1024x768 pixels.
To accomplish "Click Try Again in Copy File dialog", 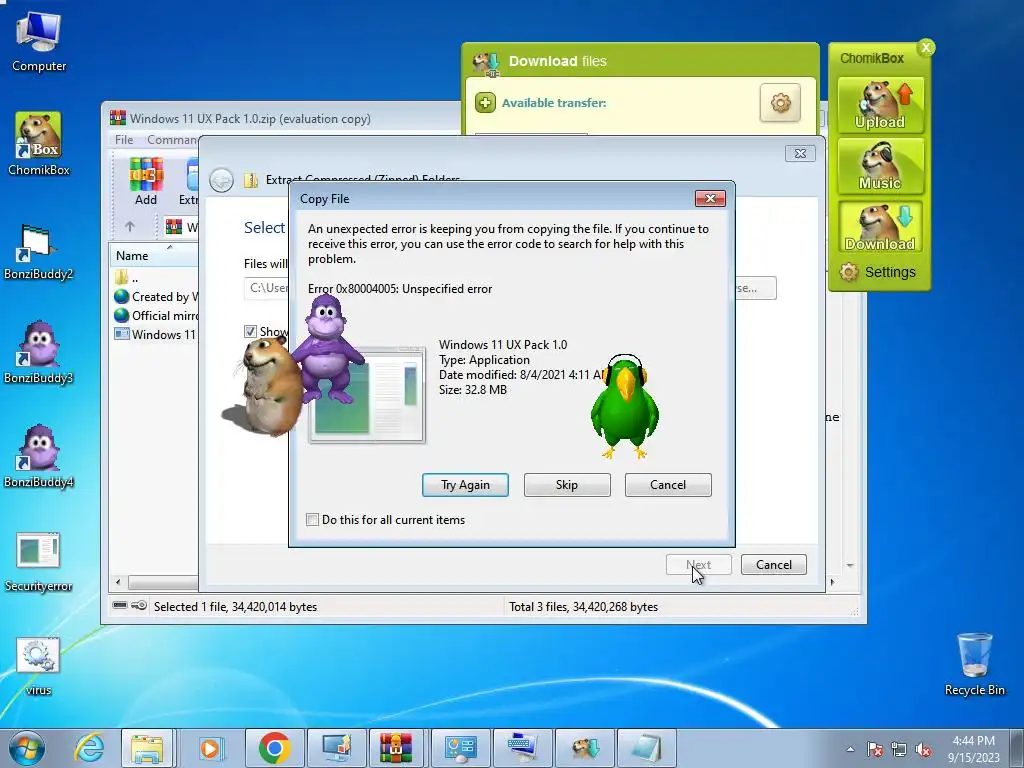I will (x=465, y=485).
